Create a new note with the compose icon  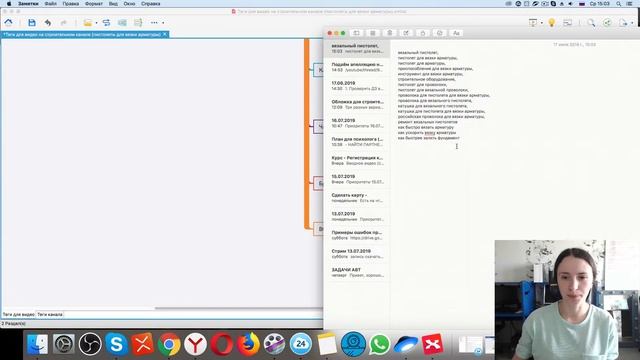pos(406,33)
